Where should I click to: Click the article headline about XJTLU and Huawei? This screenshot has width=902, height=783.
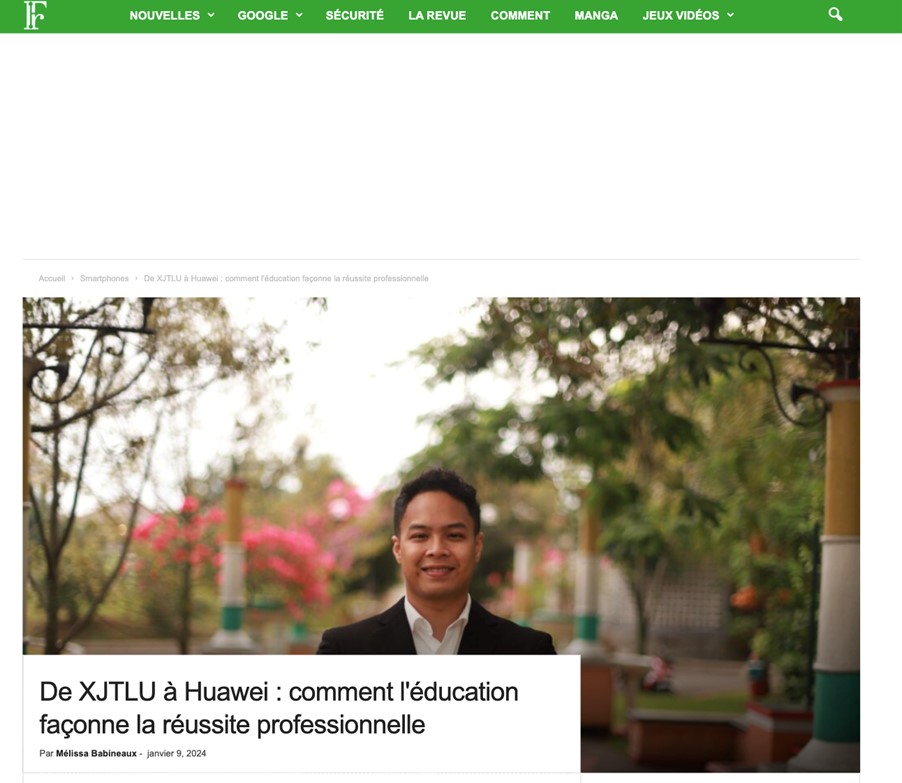click(x=279, y=708)
